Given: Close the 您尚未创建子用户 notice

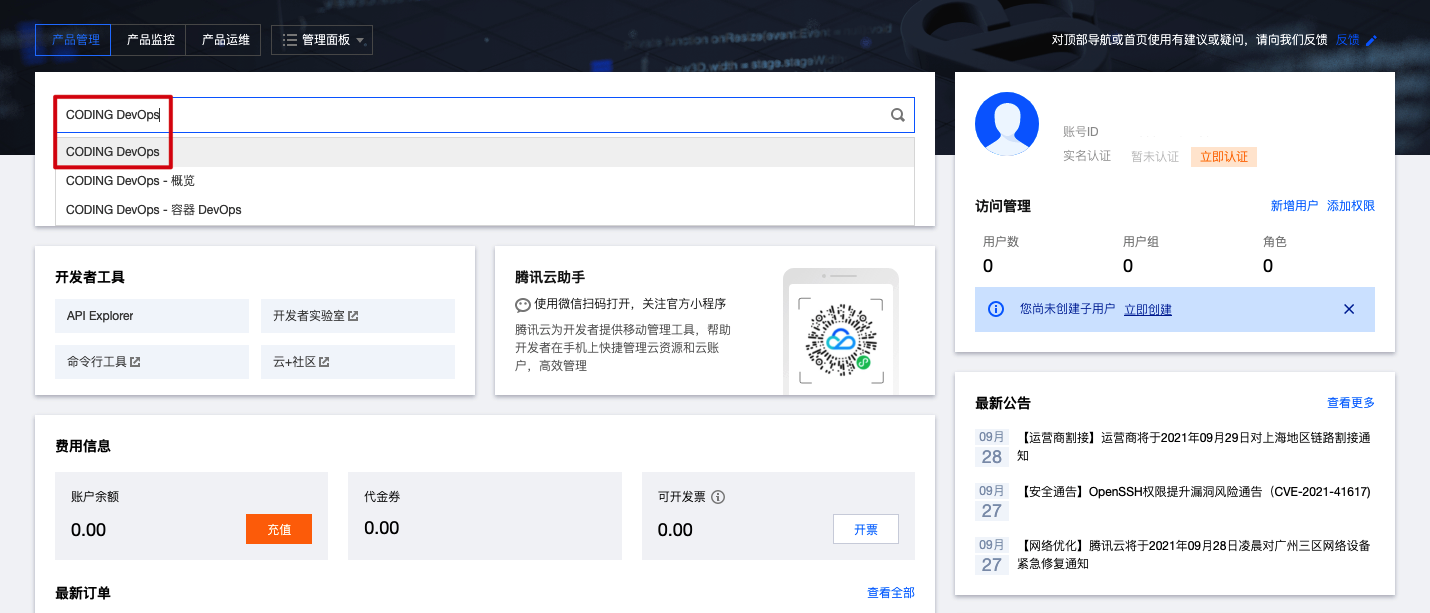Looking at the screenshot, I should 1349,309.
